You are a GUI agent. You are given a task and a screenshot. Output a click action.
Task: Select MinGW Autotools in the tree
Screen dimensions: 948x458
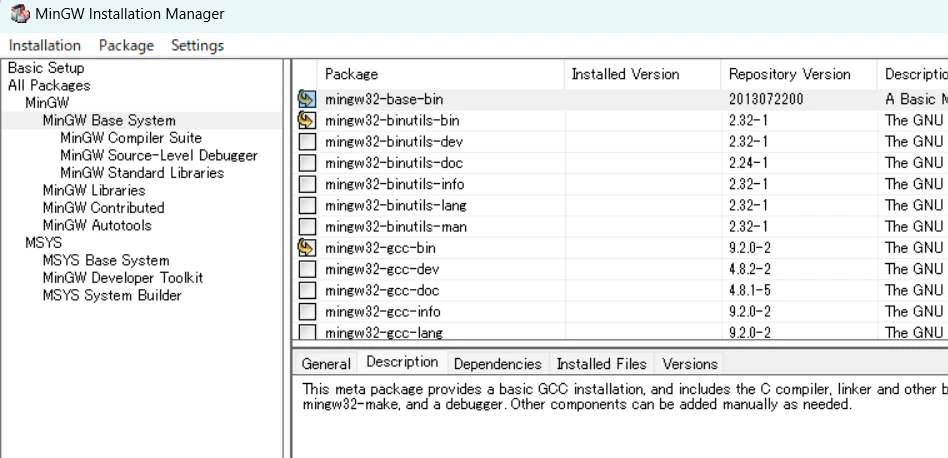97,225
